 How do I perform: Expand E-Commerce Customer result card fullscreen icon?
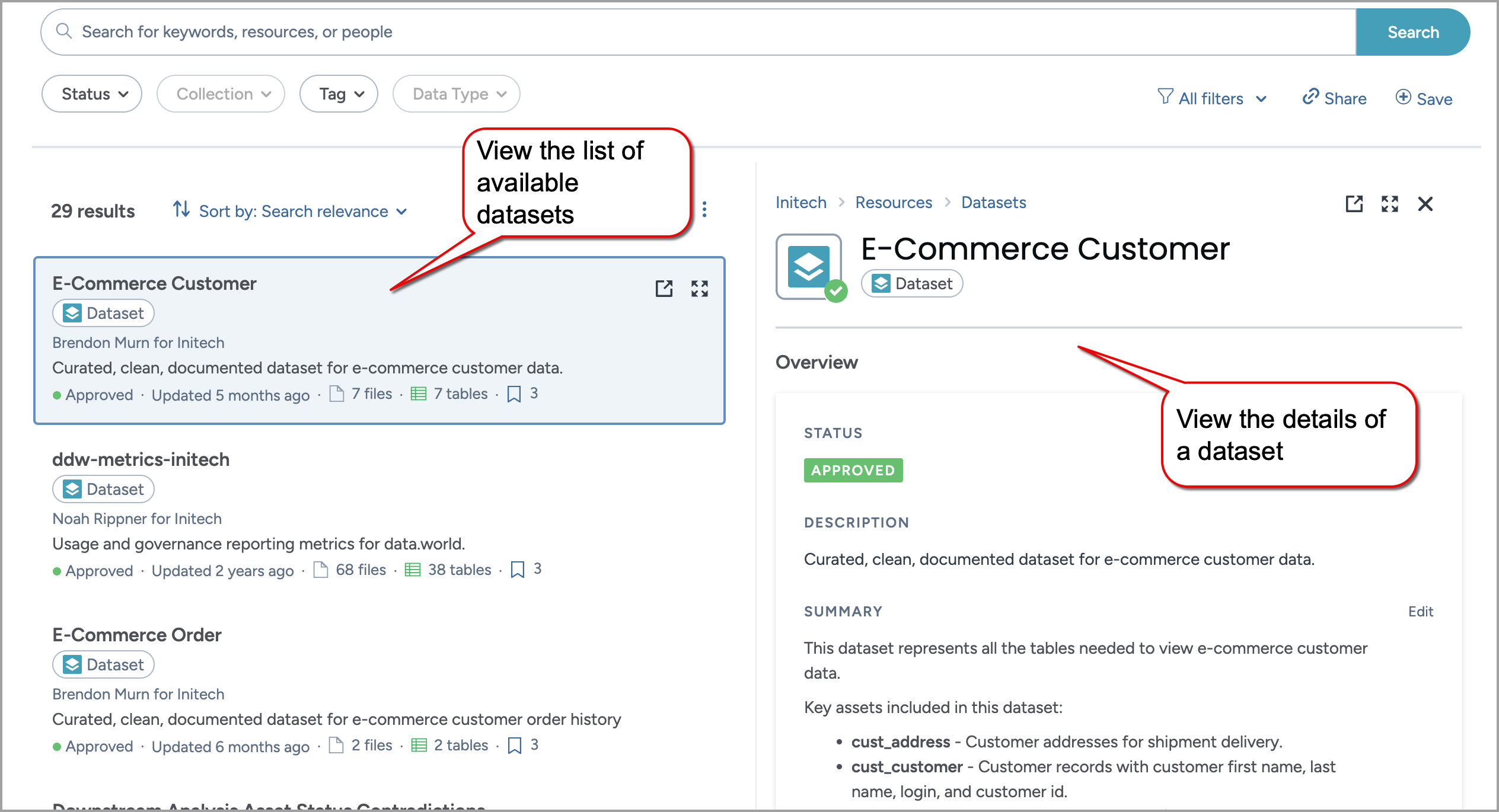(699, 289)
